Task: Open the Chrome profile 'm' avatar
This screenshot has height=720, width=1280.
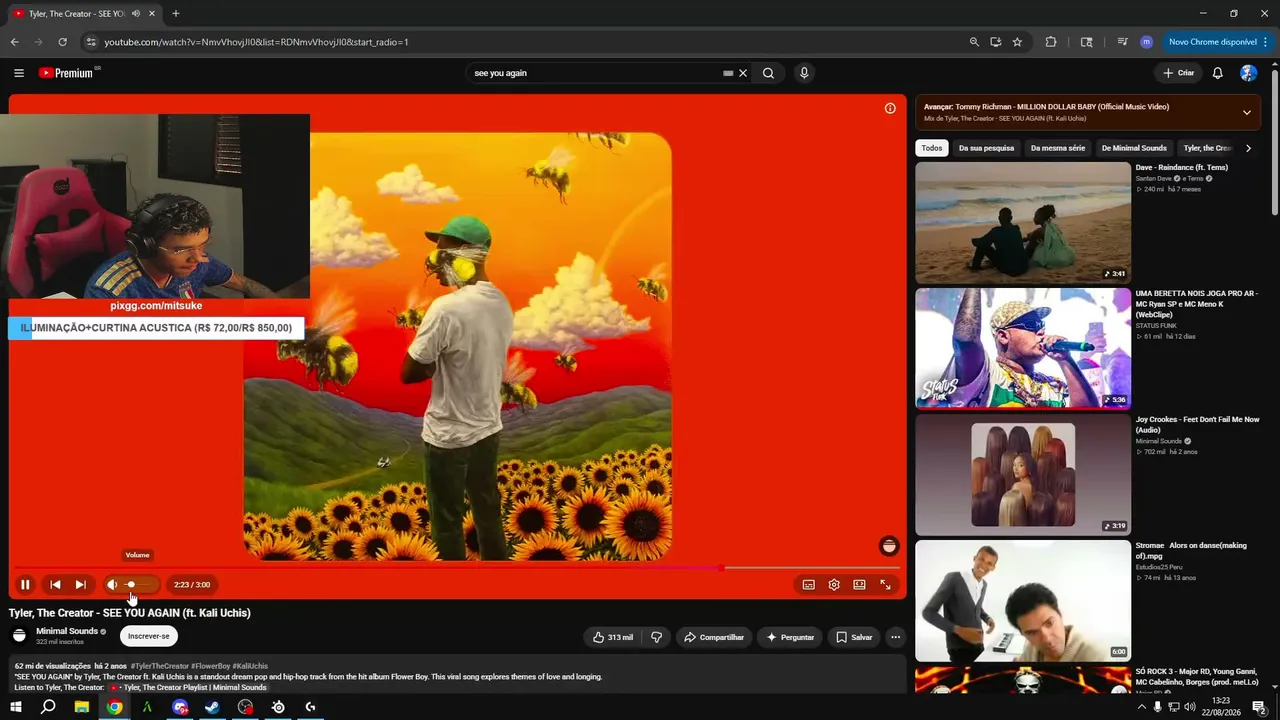Action: pos(1146,42)
